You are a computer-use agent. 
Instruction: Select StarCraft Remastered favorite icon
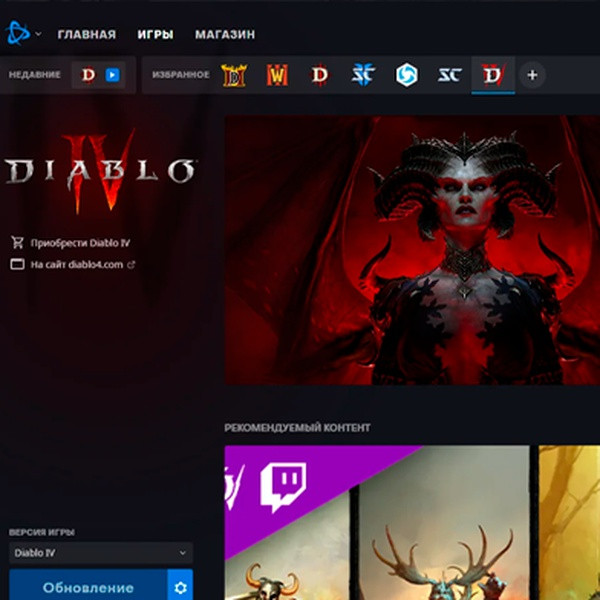[x=450, y=75]
